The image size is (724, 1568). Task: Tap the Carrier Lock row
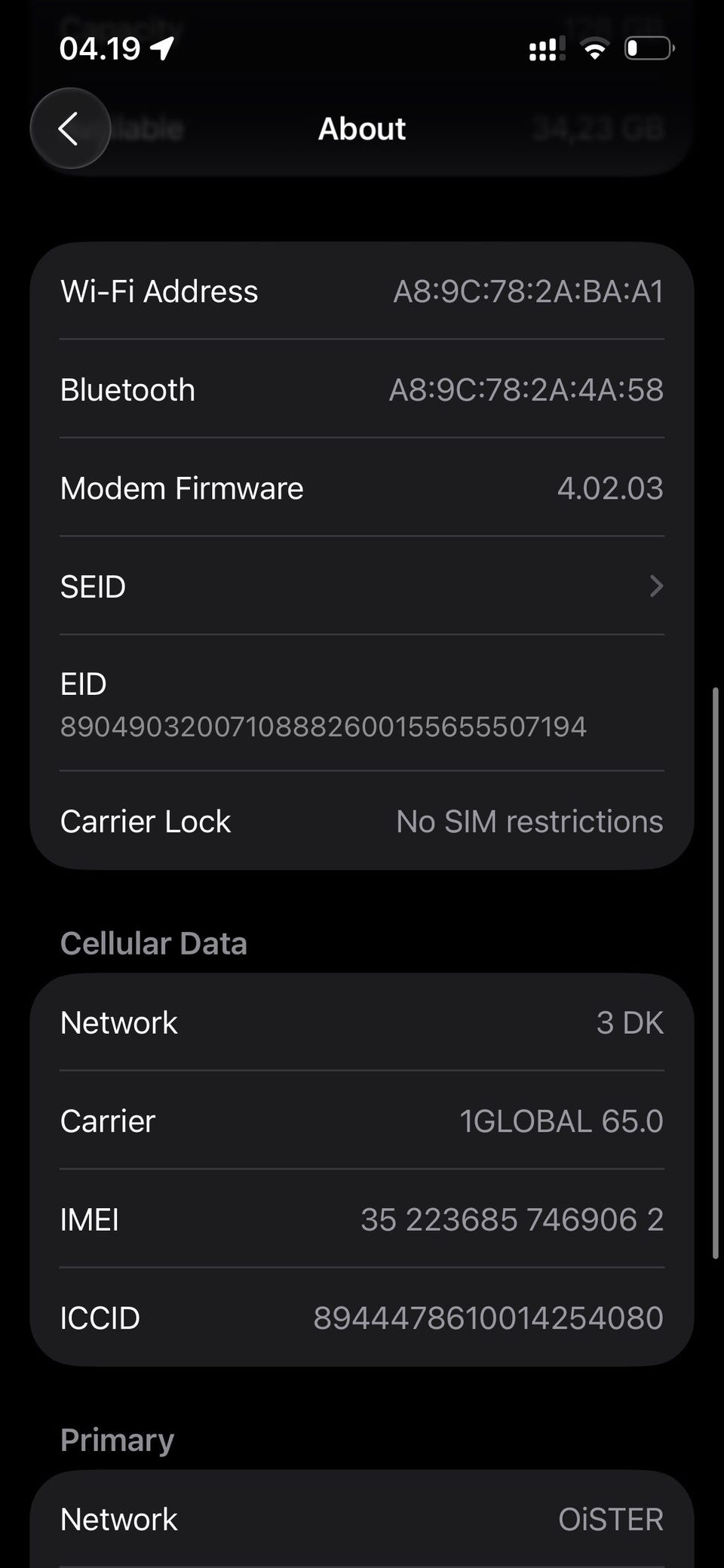(x=360, y=821)
